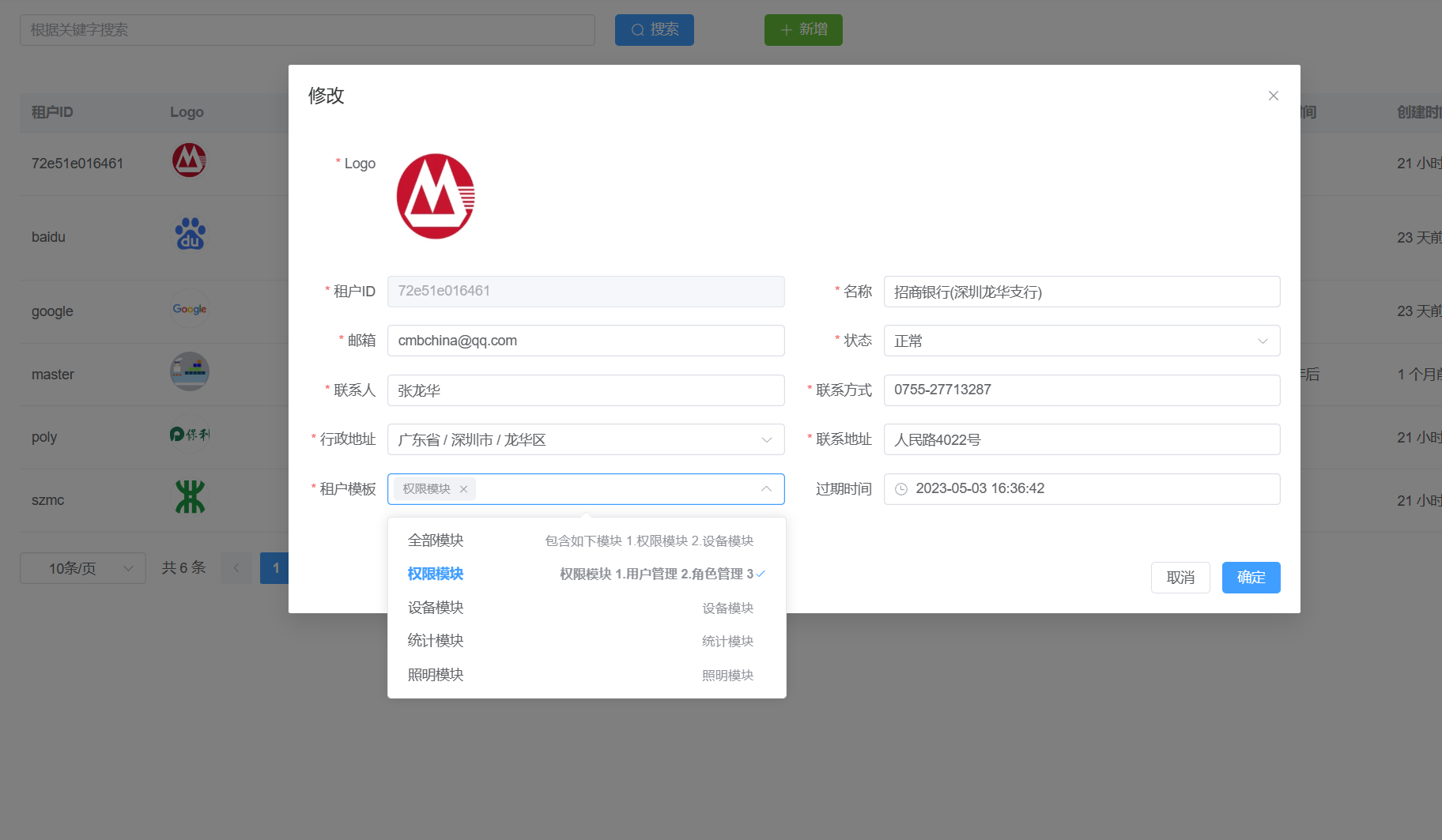Image resolution: width=1442 pixels, height=840 pixels.
Task: Open the 状态 status dropdown
Action: pyautogui.click(x=1081, y=341)
